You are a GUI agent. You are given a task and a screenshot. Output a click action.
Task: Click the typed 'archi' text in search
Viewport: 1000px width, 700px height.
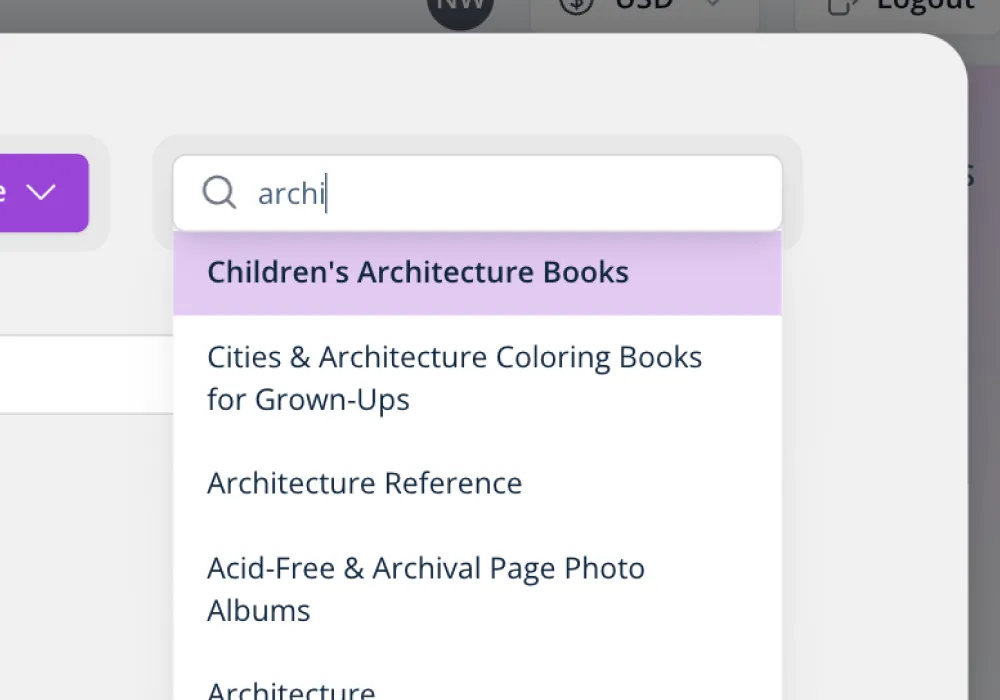pyautogui.click(x=290, y=193)
